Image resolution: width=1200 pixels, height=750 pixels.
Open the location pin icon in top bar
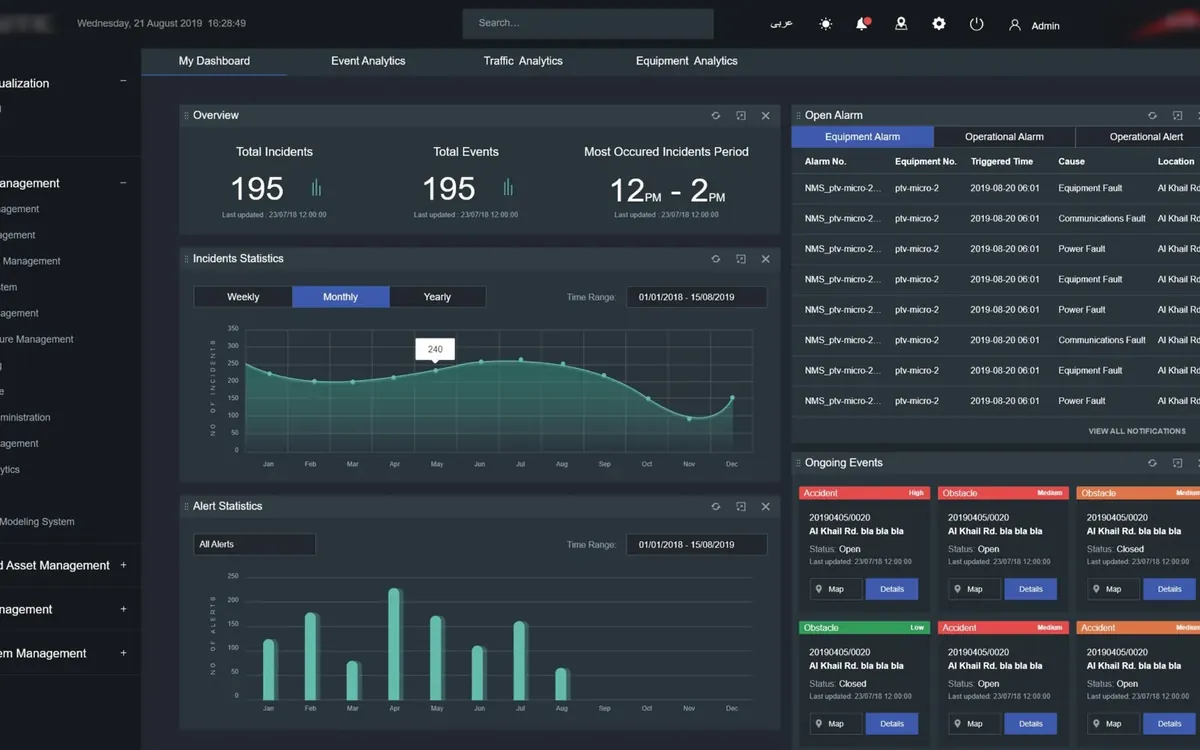point(901,24)
